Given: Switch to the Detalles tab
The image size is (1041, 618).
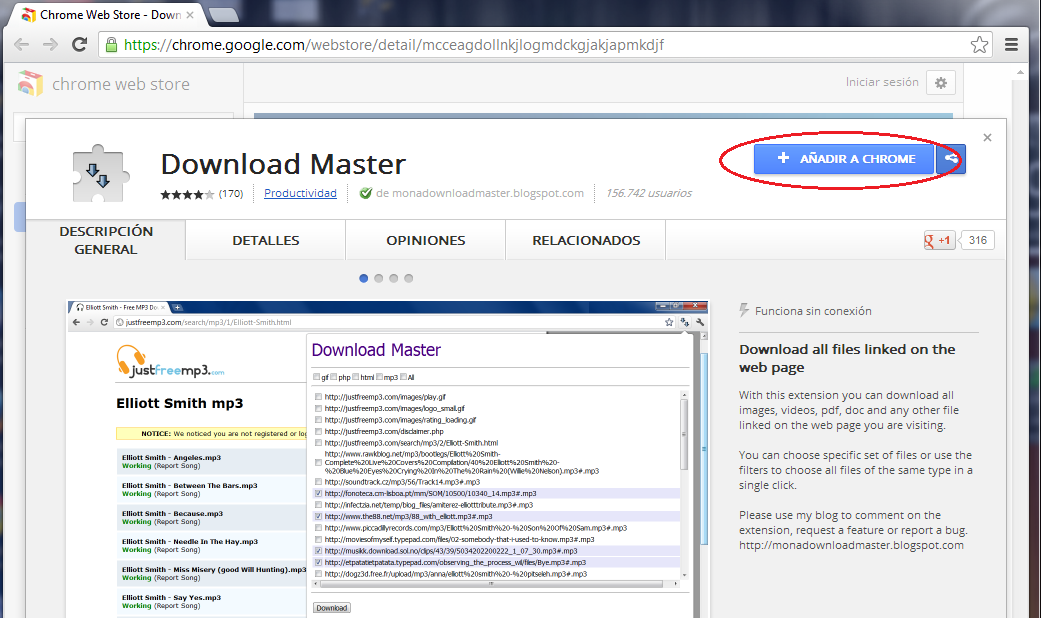Looking at the screenshot, I should tap(265, 241).
